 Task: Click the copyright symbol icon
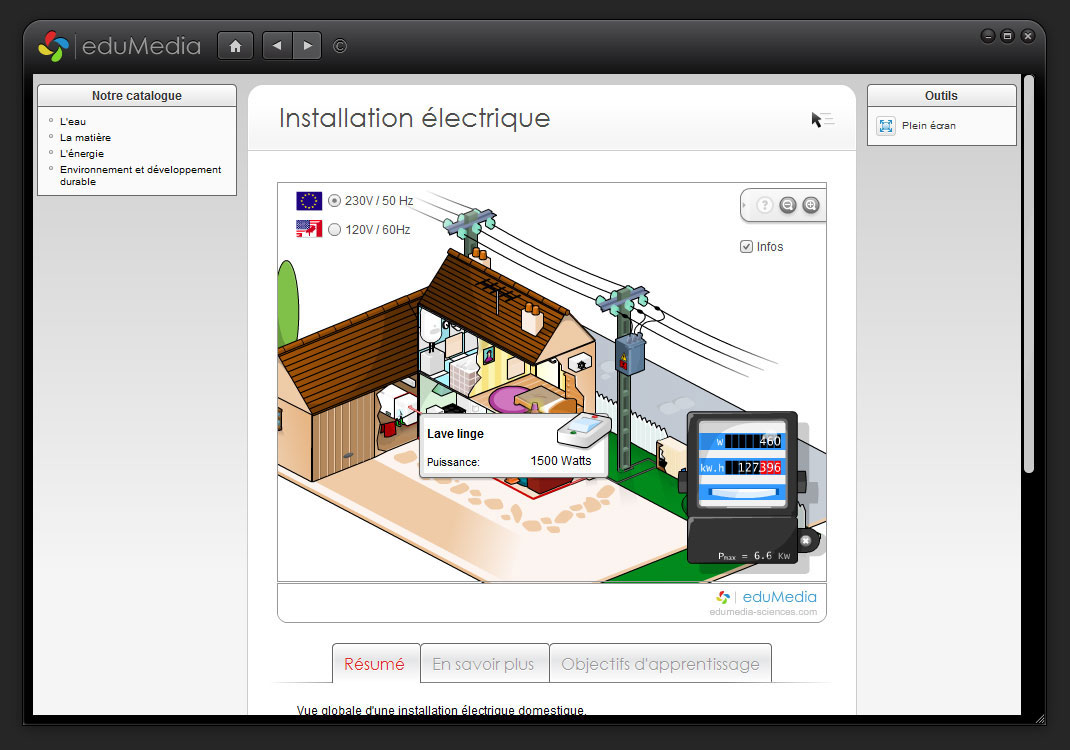click(x=340, y=46)
